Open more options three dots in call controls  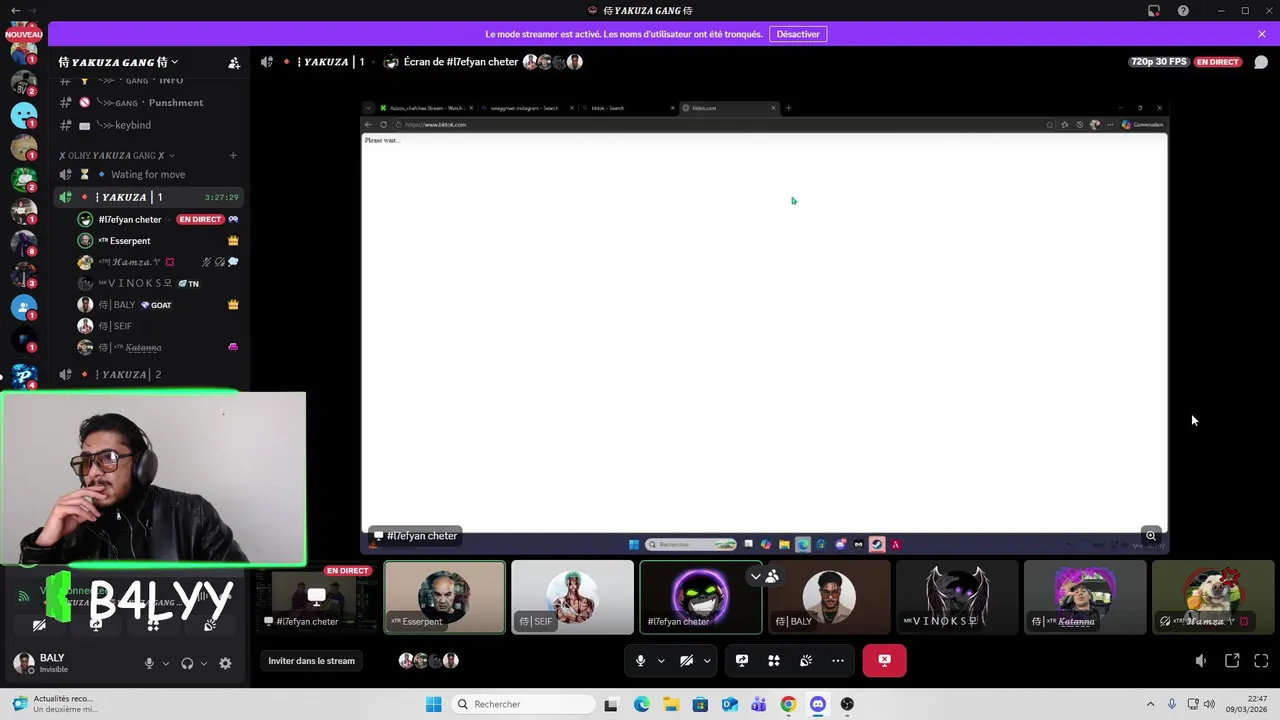(838, 661)
